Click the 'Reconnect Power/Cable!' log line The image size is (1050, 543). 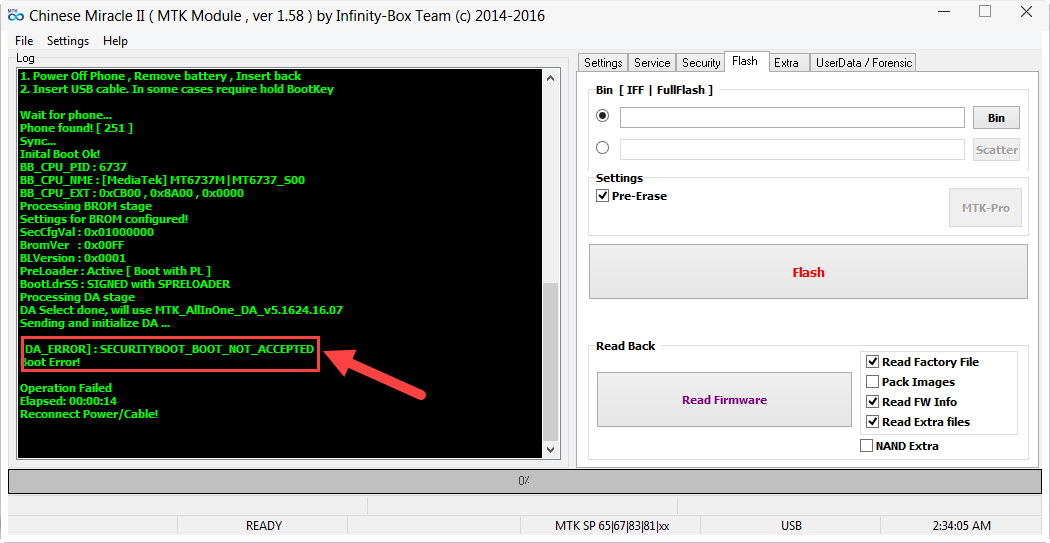click(89, 414)
